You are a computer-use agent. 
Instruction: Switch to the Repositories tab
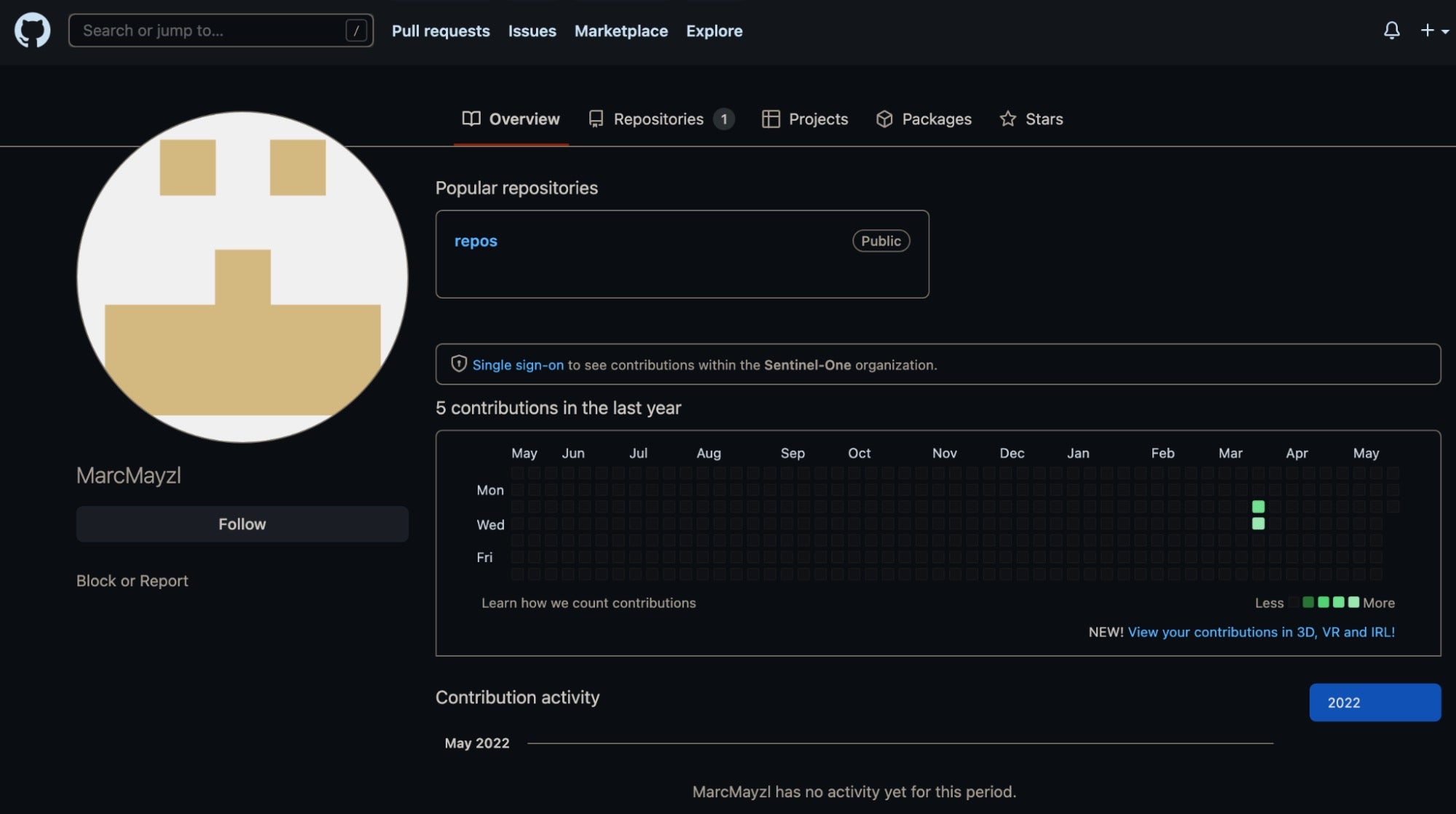point(659,119)
